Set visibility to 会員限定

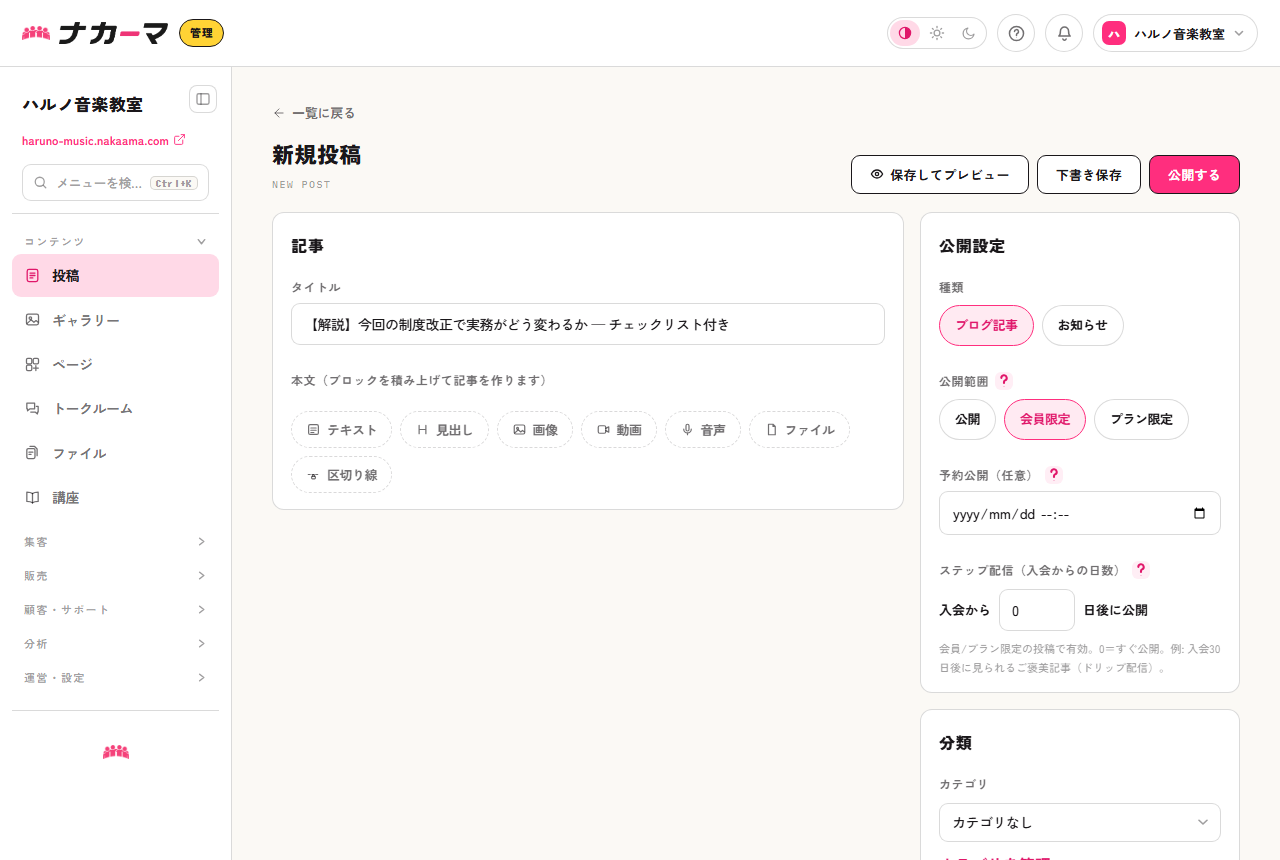[1045, 419]
